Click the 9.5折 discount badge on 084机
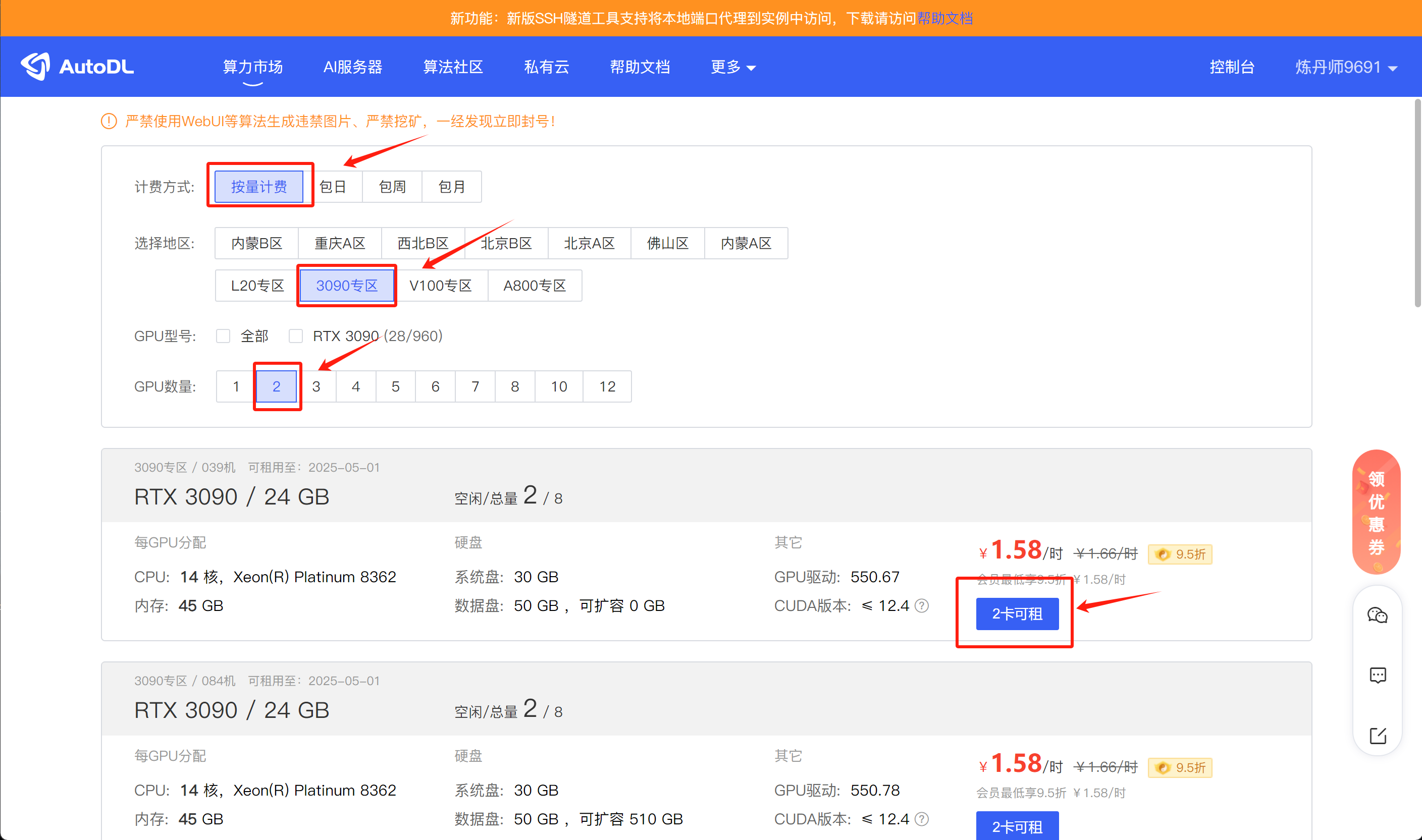Image resolution: width=1422 pixels, height=840 pixels. [1180, 767]
